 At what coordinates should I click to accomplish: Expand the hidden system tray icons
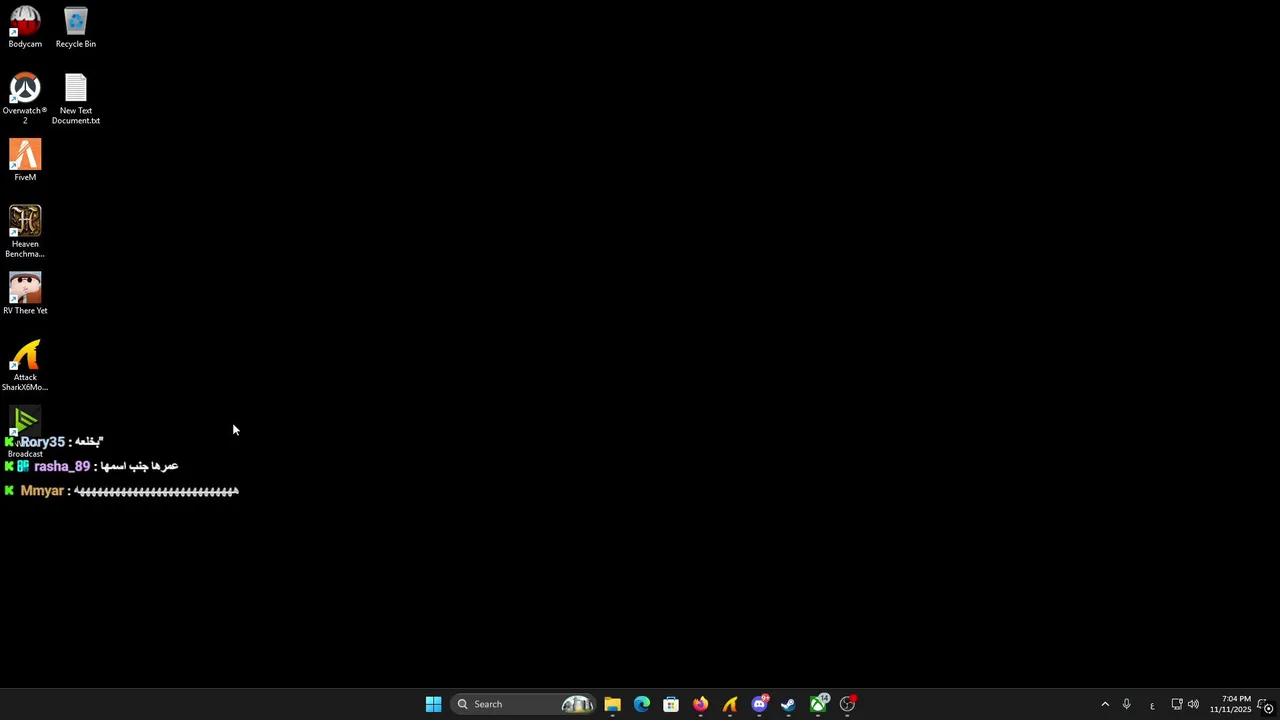[1105, 704]
